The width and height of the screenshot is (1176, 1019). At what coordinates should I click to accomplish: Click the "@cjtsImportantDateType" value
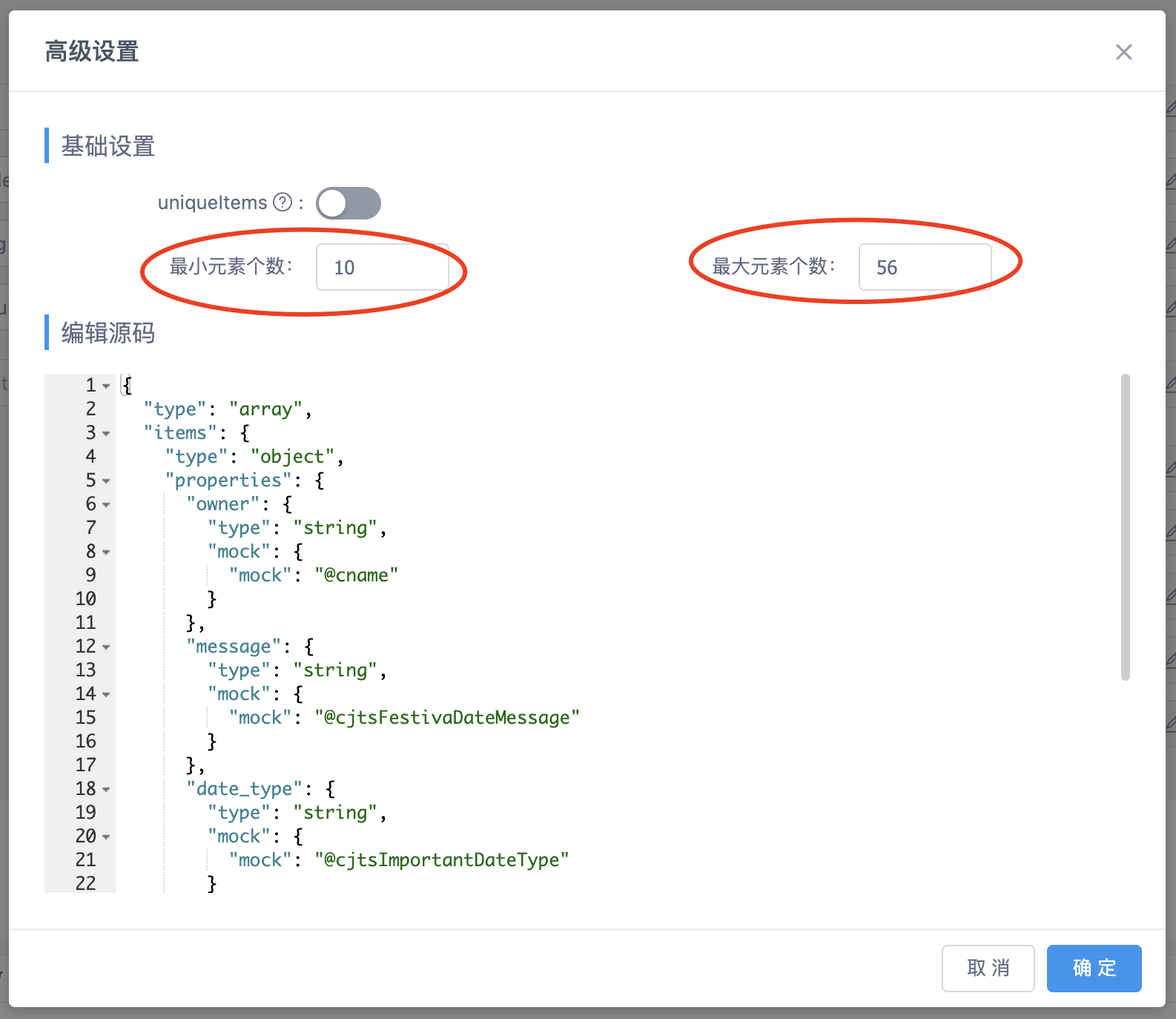(x=442, y=860)
